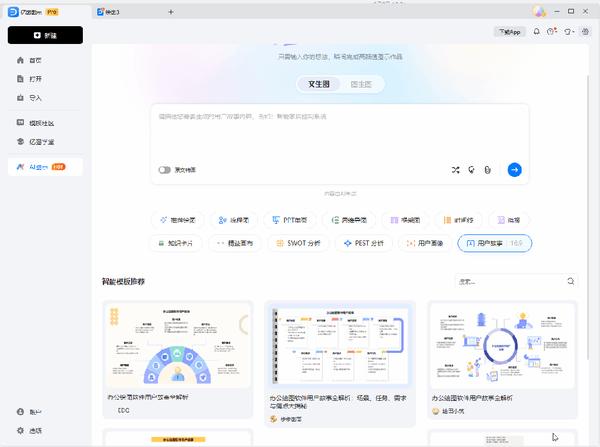Screen dimensions: 600x447
Task: Toggle the switch inside the prompt box
Action: [x=165, y=170]
